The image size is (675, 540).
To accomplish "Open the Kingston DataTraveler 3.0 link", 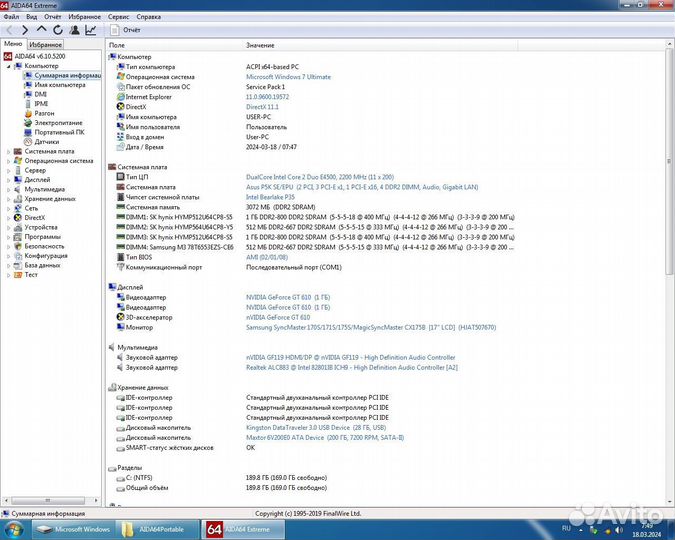I will 316,428.
